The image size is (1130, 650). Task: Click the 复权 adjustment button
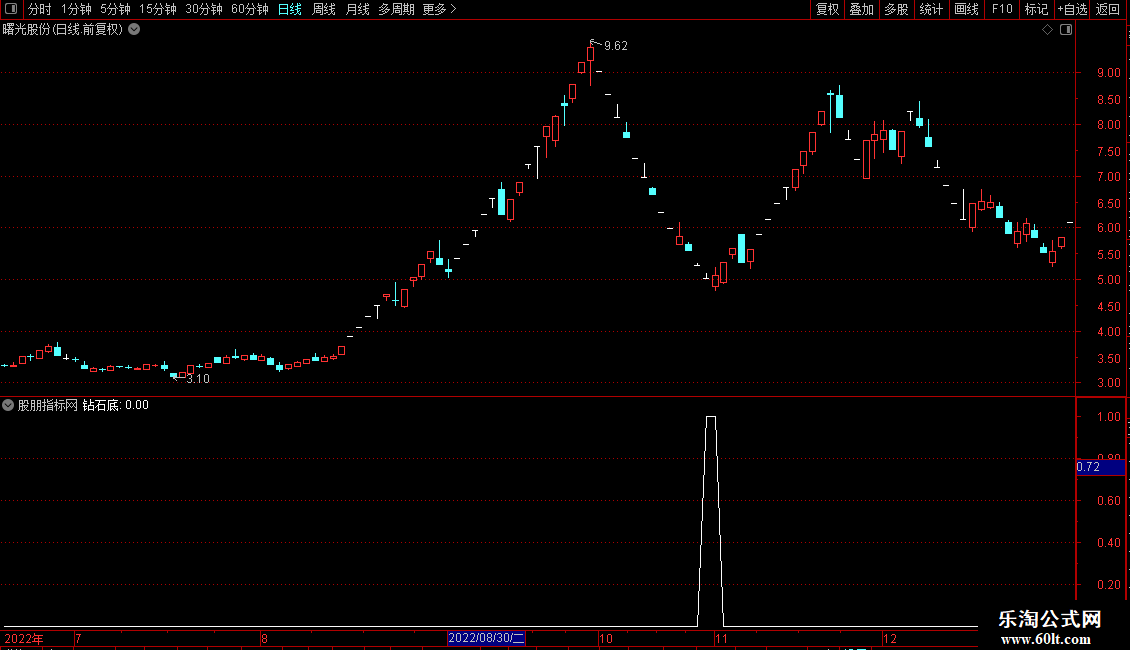pyautogui.click(x=827, y=9)
